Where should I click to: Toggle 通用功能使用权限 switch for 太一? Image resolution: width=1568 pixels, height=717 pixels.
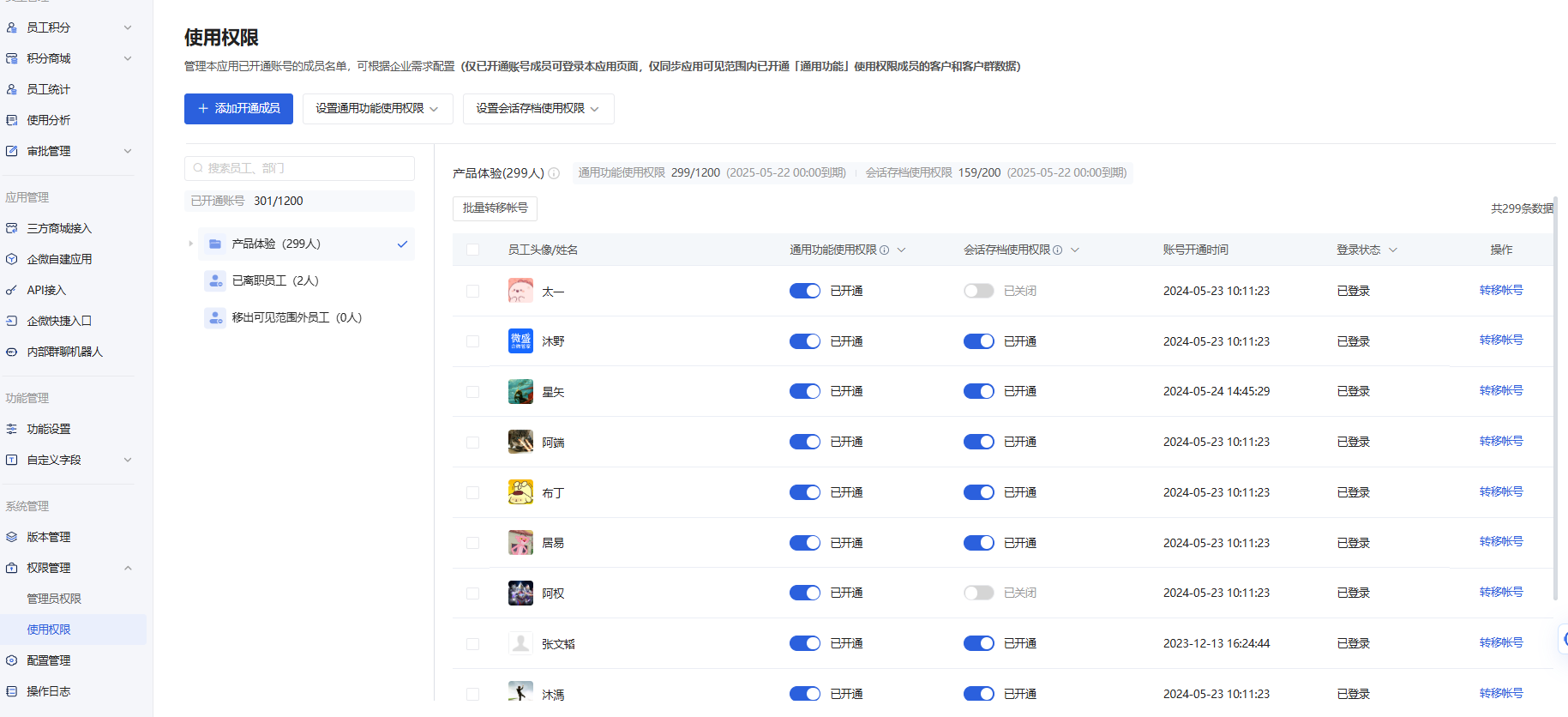805,291
